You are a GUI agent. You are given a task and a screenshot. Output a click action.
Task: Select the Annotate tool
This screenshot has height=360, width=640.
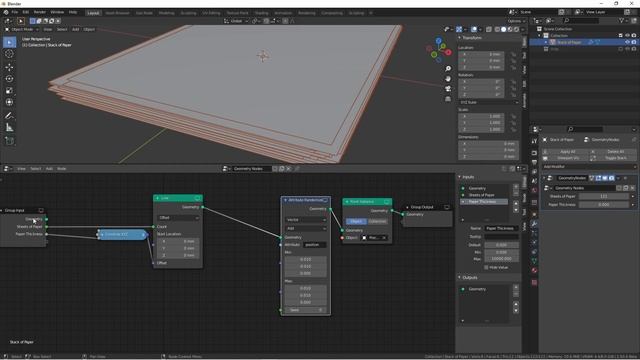pos(9,116)
